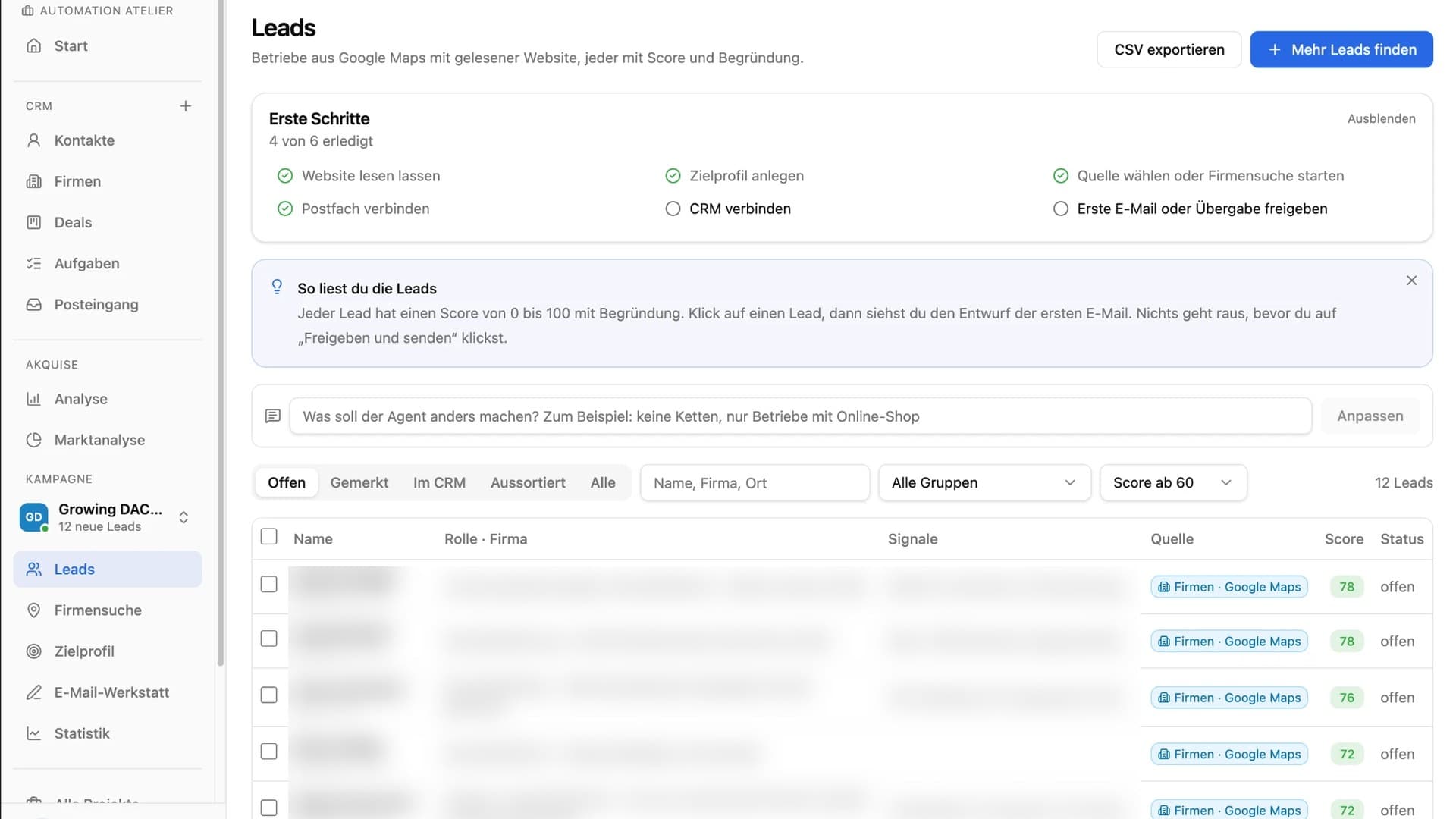Click the Ausblenden link
This screenshot has width=1456, height=819.
(1381, 118)
